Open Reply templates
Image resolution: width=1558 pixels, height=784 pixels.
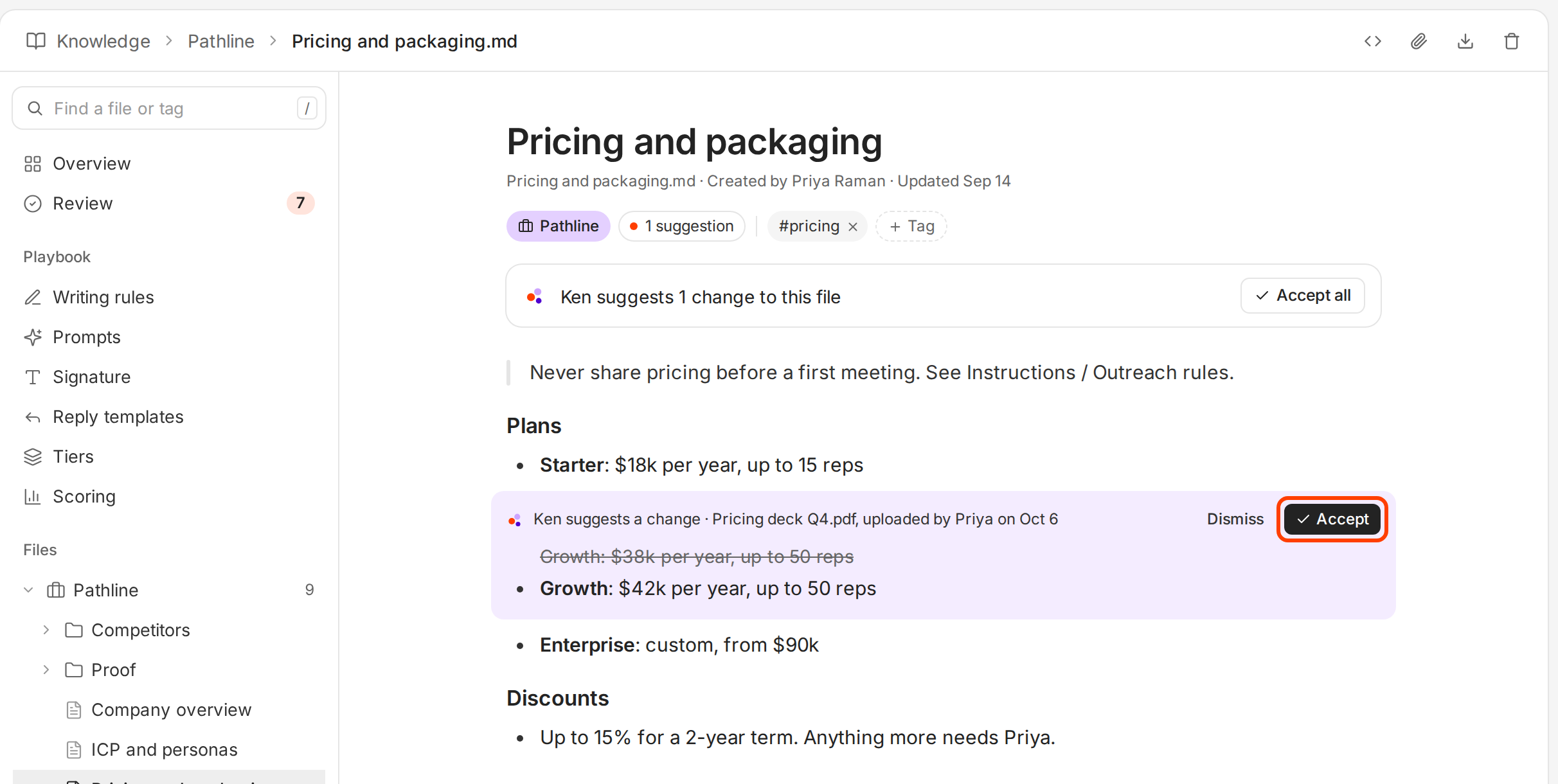coord(168,417)
